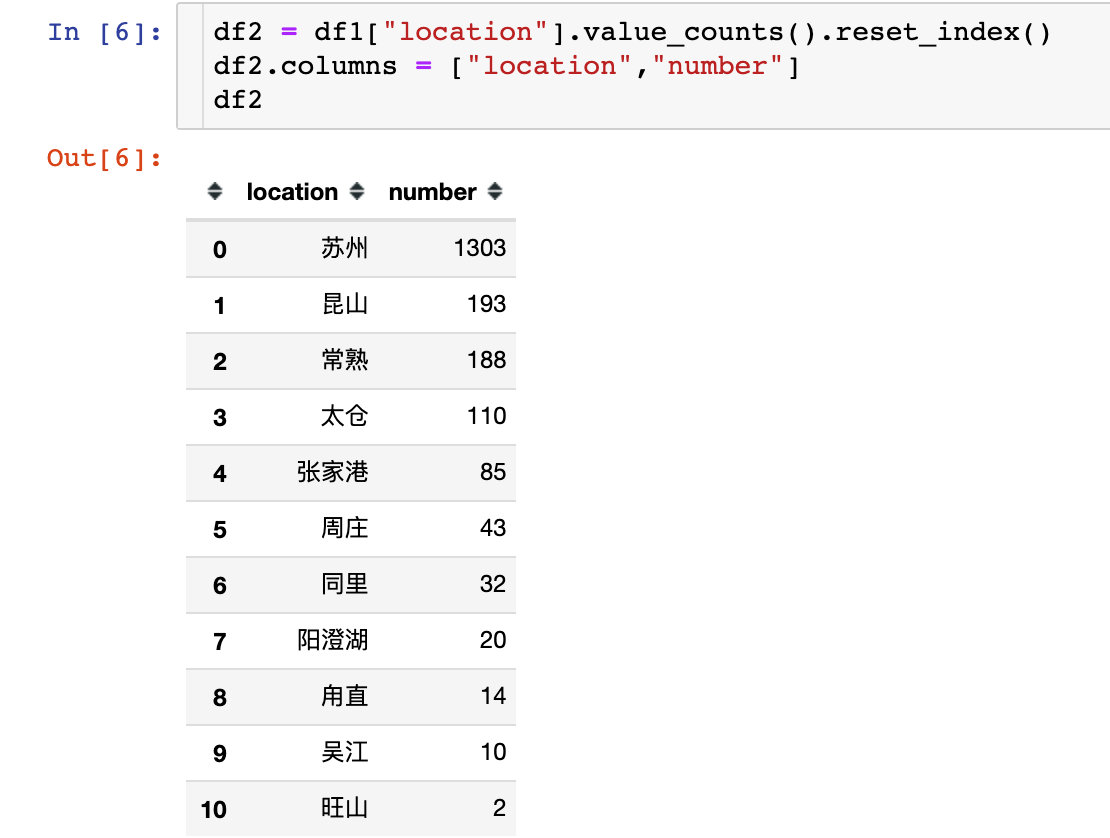Select the cell 同里
This screenshot has width=1110, height=838.
[344, 583]
